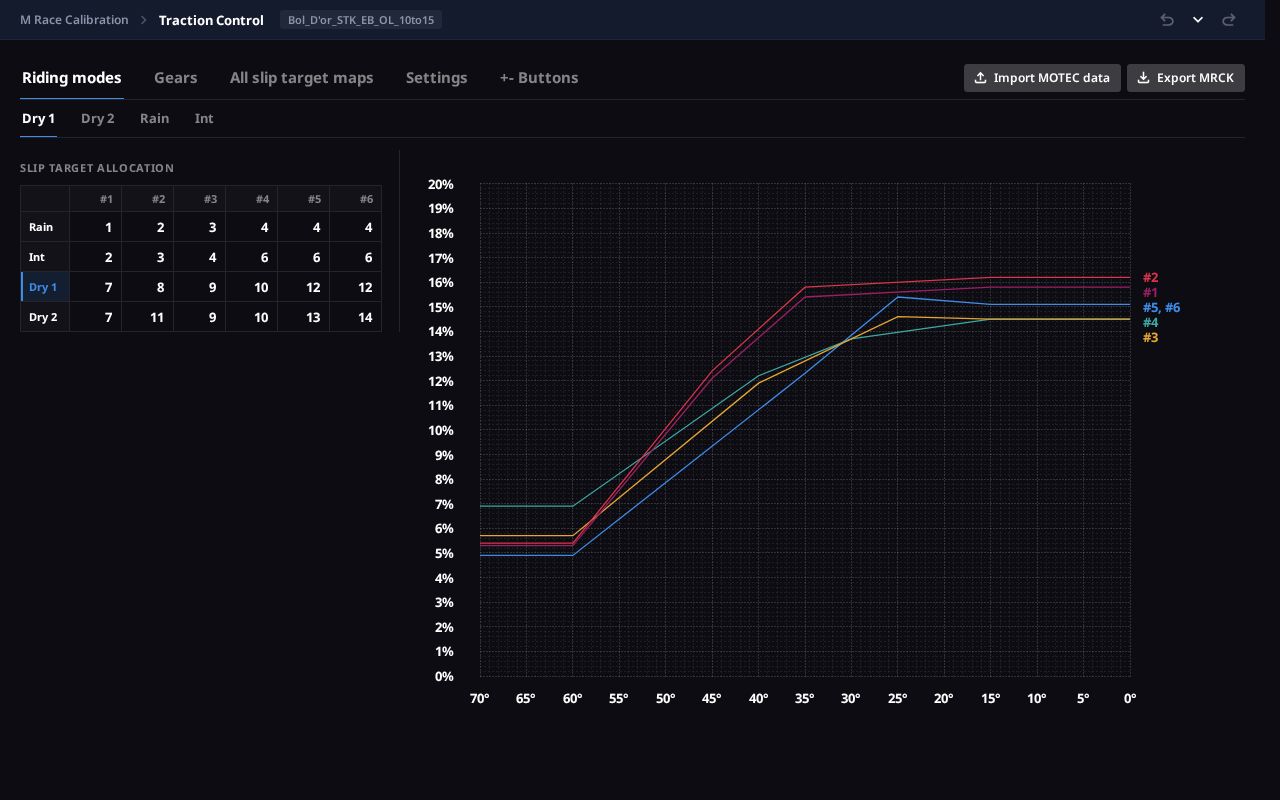The width and height of the screenshot is (1280, 800).
Task: Open the +- Buttons tab
Action: coord(539,78)
